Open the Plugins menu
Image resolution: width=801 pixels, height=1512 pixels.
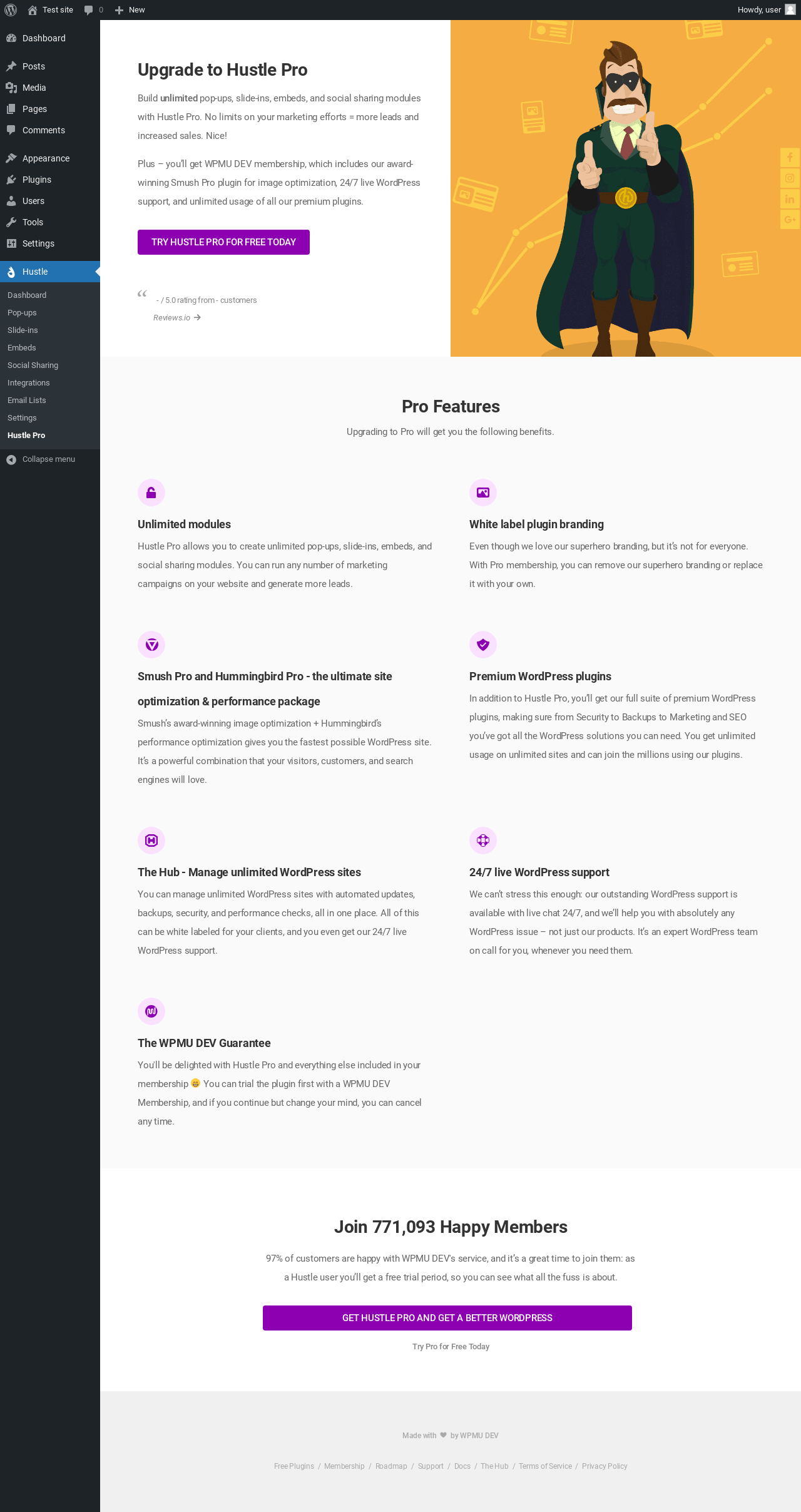tap(37, 180)
